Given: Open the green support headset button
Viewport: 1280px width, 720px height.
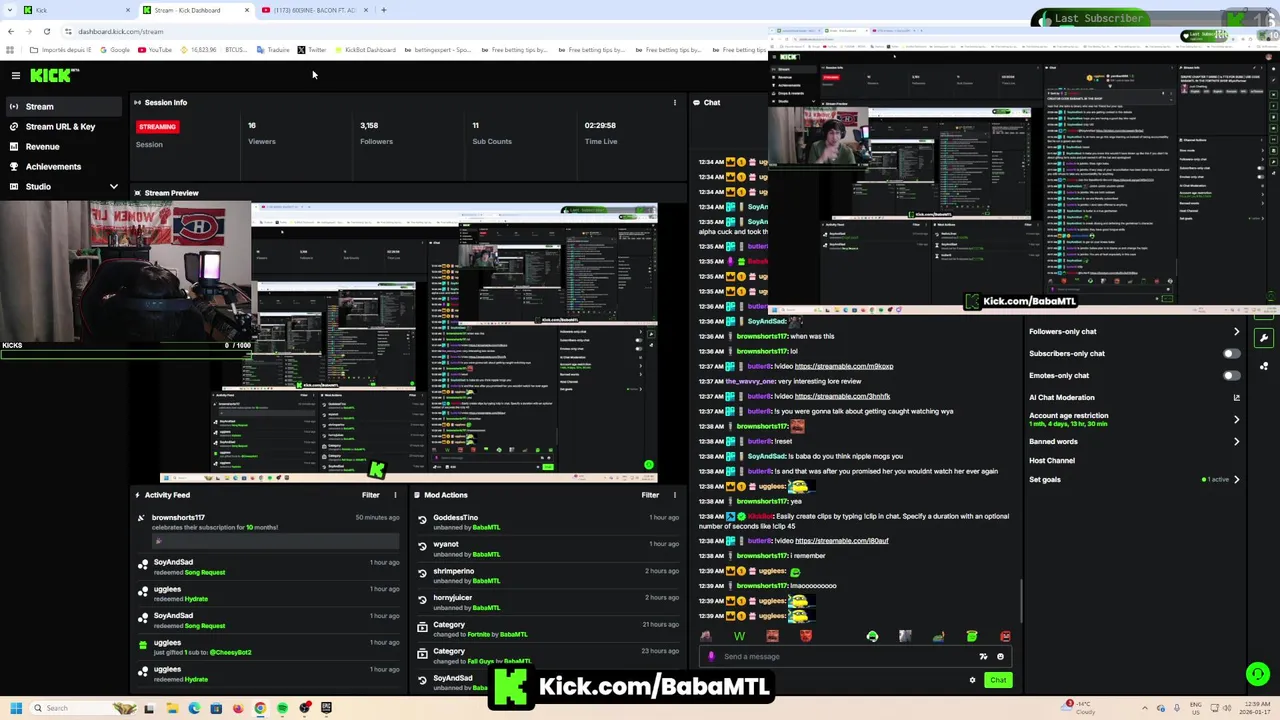Looking at the screenshot, I should [1257, 674].
